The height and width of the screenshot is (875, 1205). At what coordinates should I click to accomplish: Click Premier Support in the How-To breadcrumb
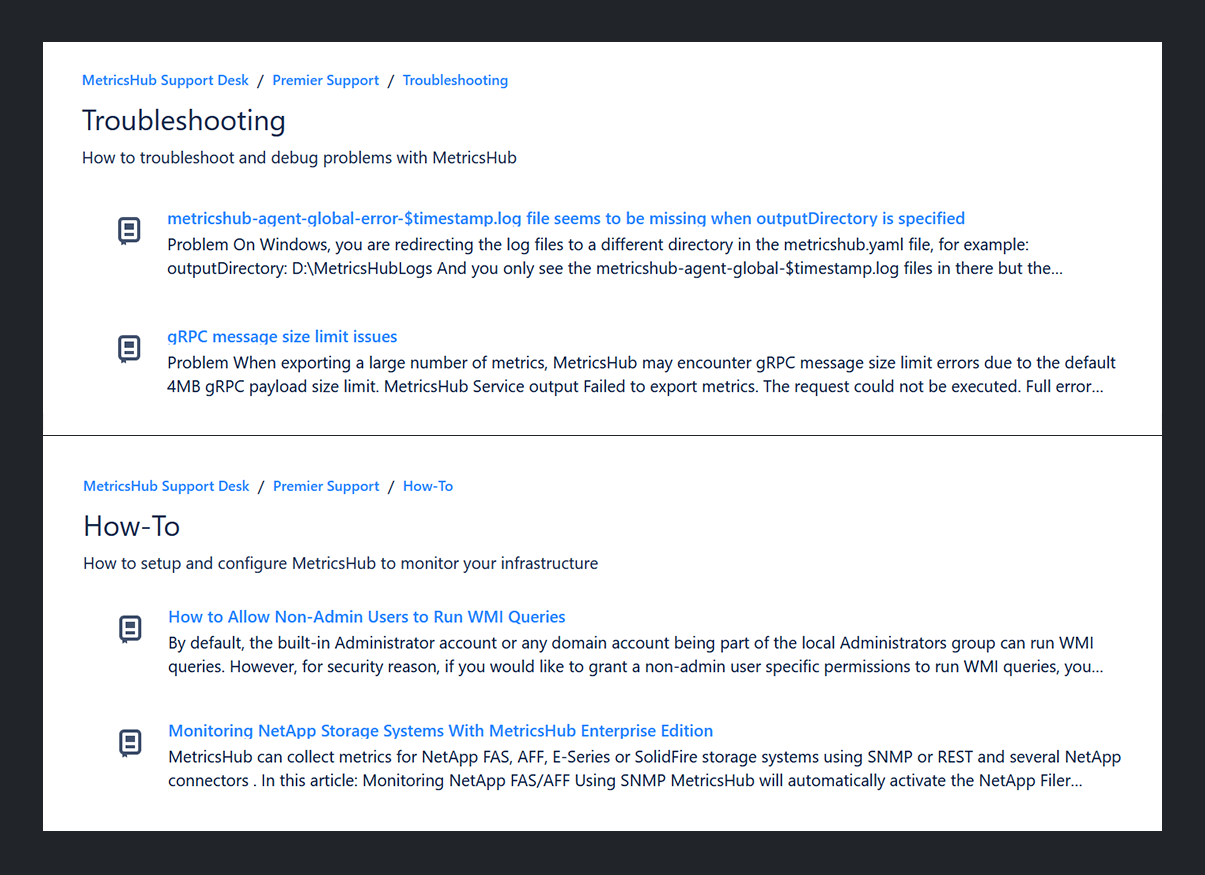(x=326, y=486)
